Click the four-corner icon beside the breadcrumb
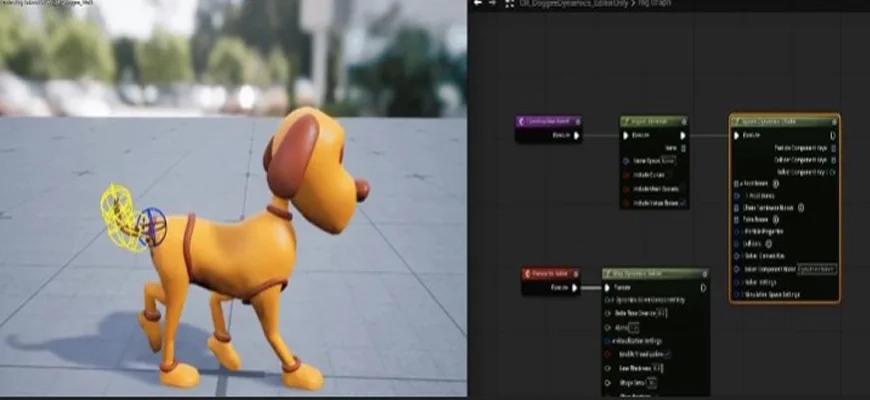The width and height of the screenshot is (870, 400). (x=510, y=3)
